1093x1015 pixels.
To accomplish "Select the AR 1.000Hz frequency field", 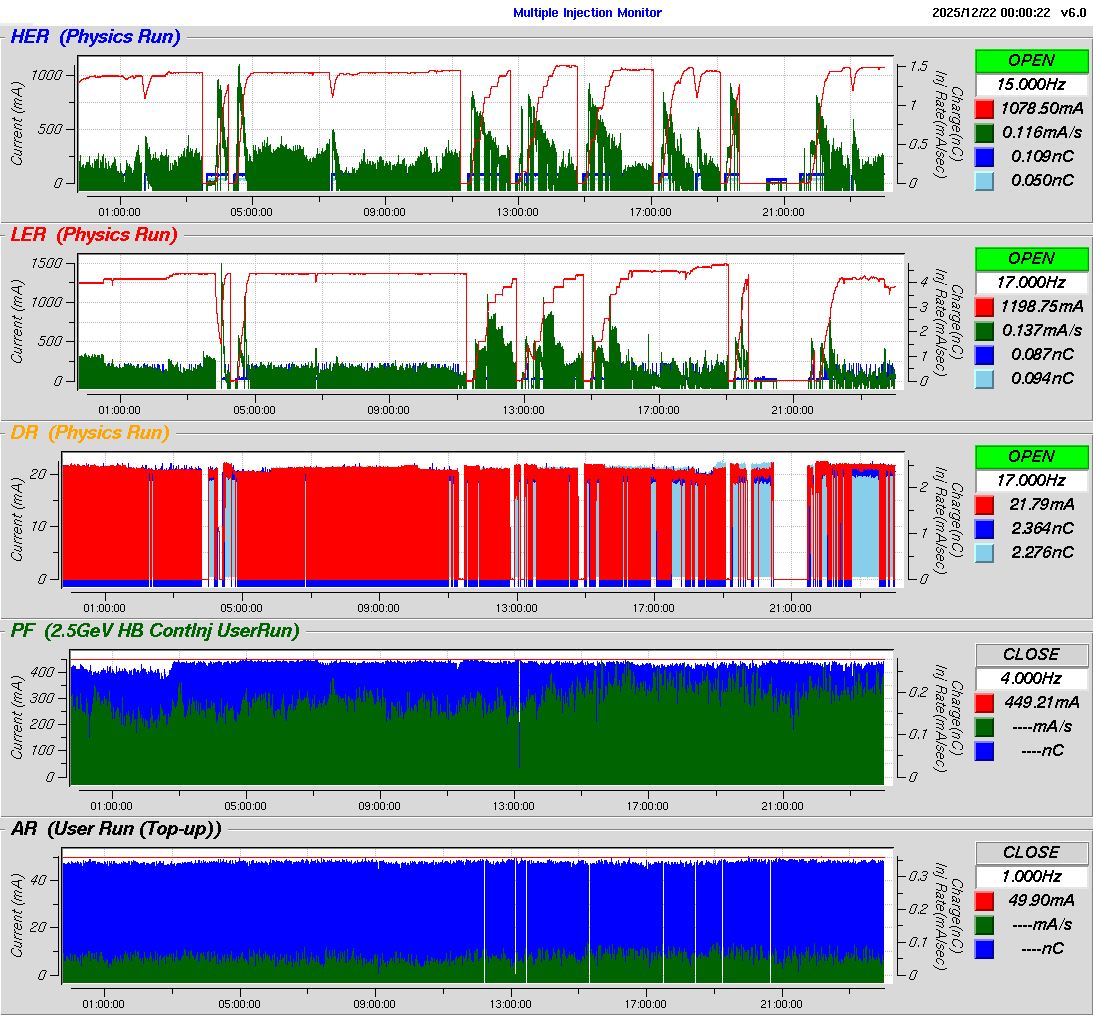I will click(1031, 876).
